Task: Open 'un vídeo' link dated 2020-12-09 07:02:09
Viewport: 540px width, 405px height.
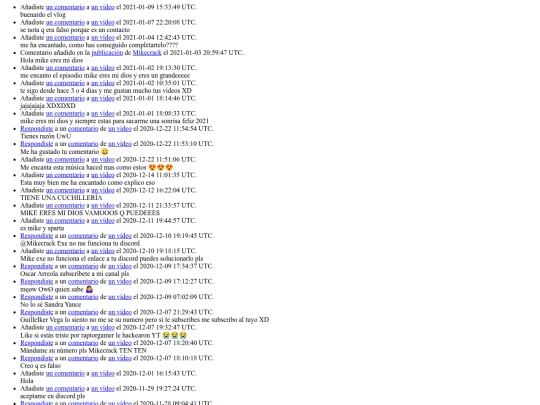Action: click(x=120, y=297)
